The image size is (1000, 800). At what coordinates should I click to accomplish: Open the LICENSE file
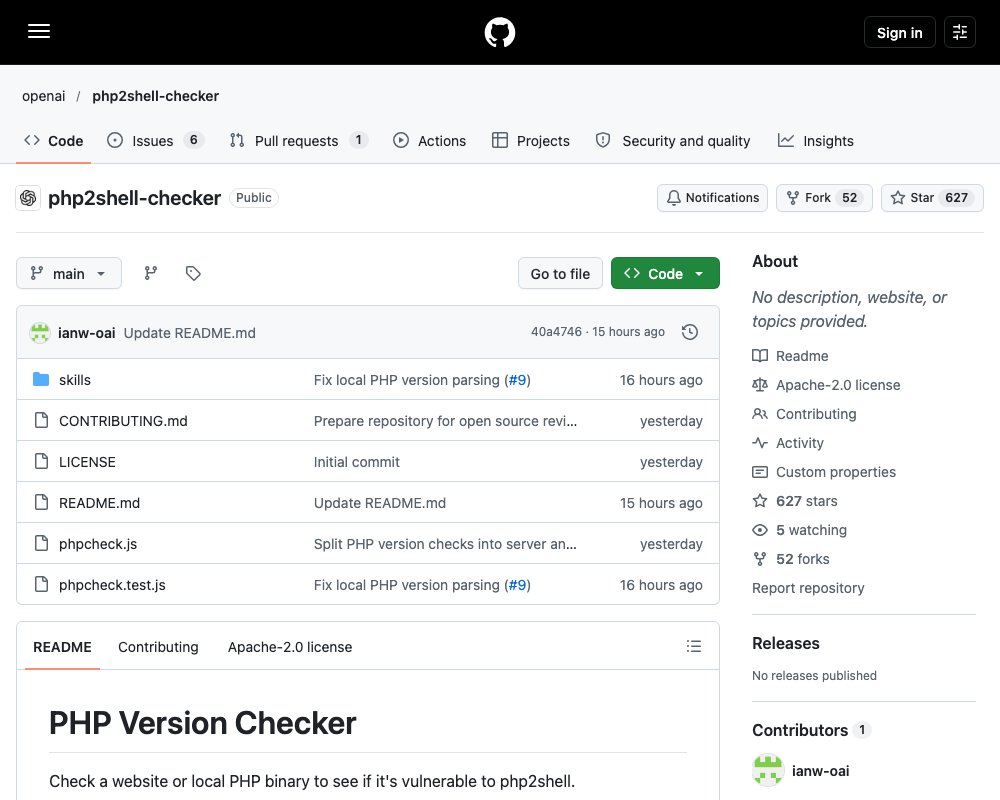click(87, 462)
